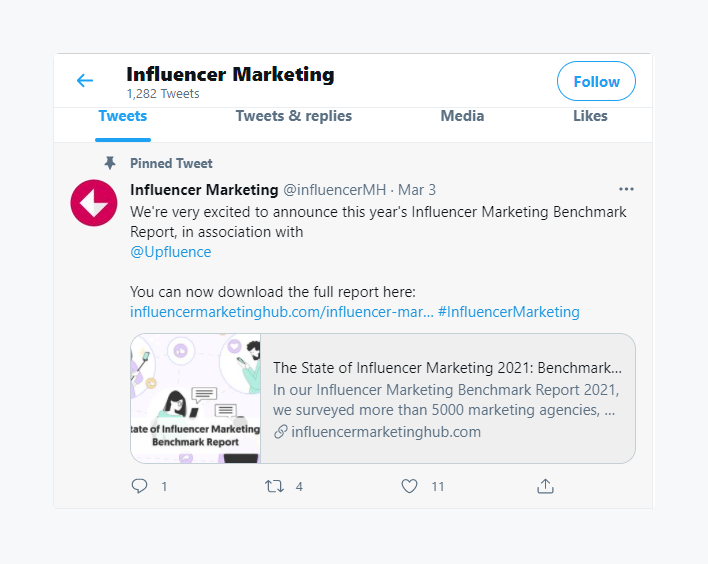
Task: Open the Tweets & replies tab
Action: pos(294,116)
